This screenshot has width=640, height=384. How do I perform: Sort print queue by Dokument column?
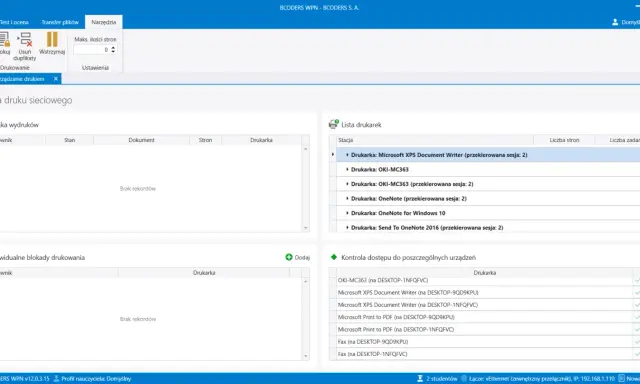[x=141, y=140]
